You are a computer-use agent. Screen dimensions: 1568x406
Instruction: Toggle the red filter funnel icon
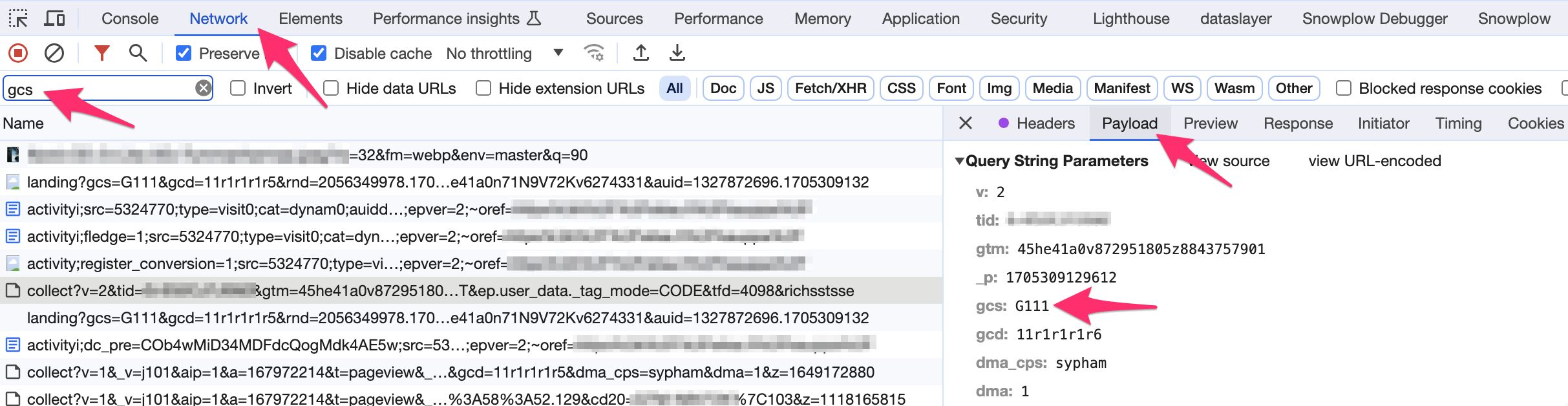[101, 53]
